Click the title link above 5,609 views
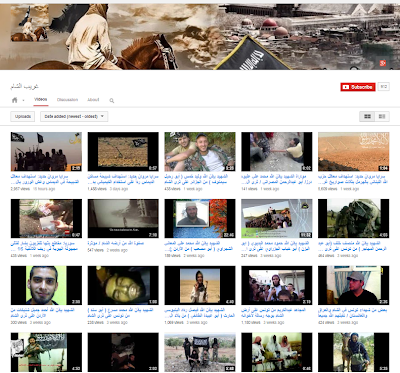The image size is (400, 373). (353, 179)
